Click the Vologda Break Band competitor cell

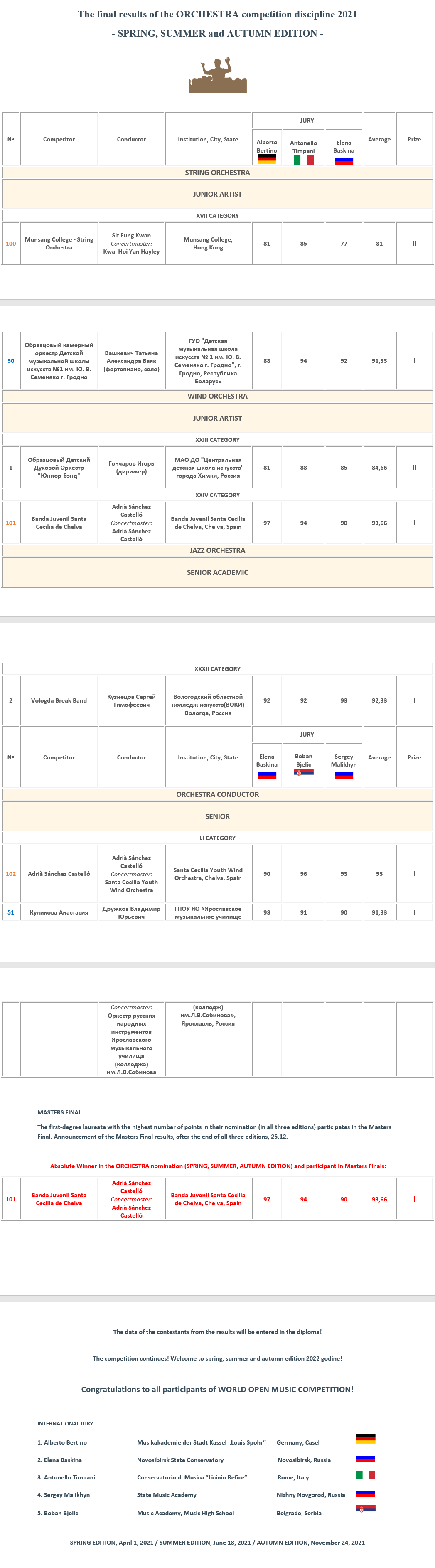pos(59,700)
